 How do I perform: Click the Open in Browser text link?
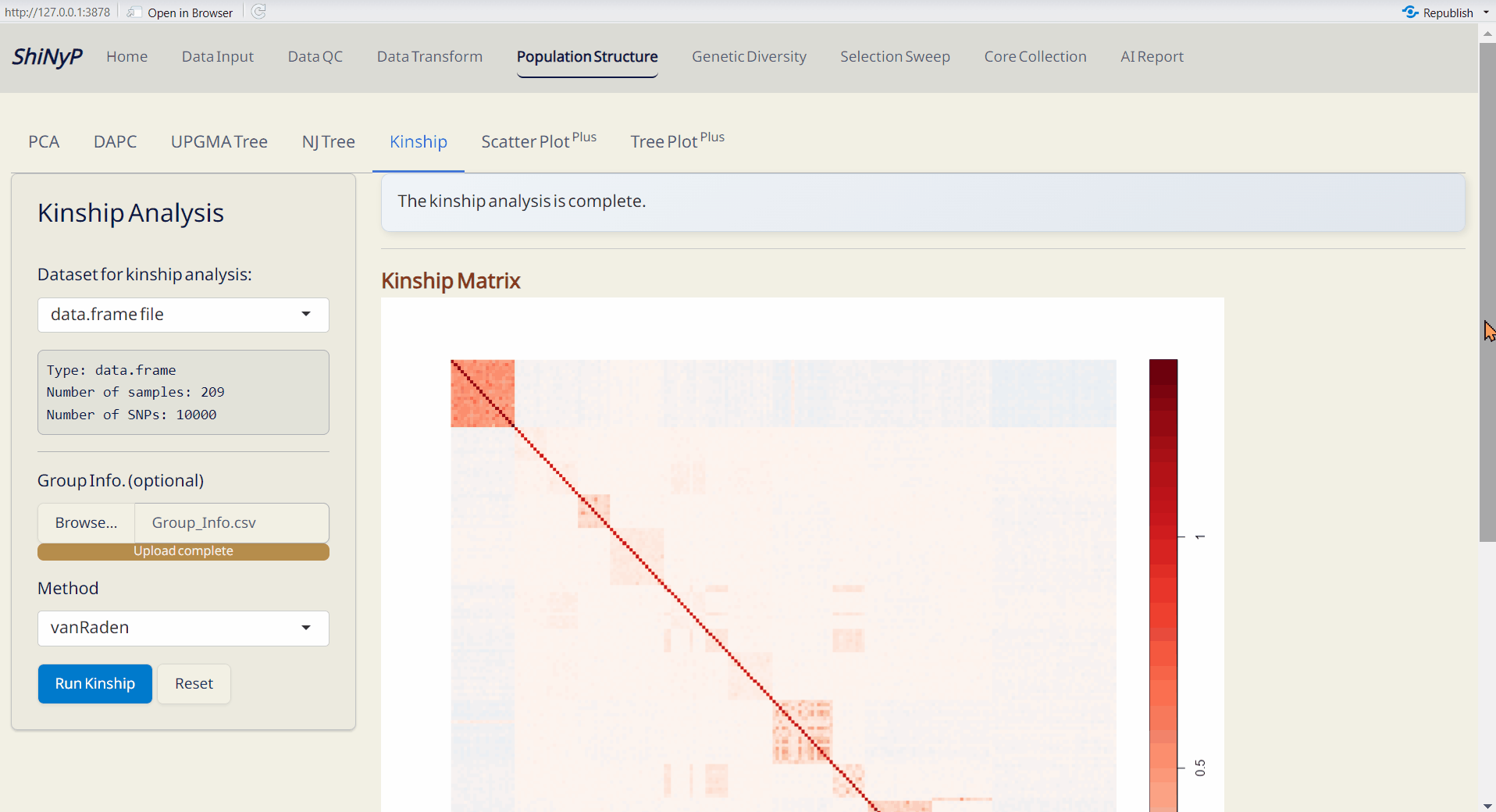coord(190,12)
